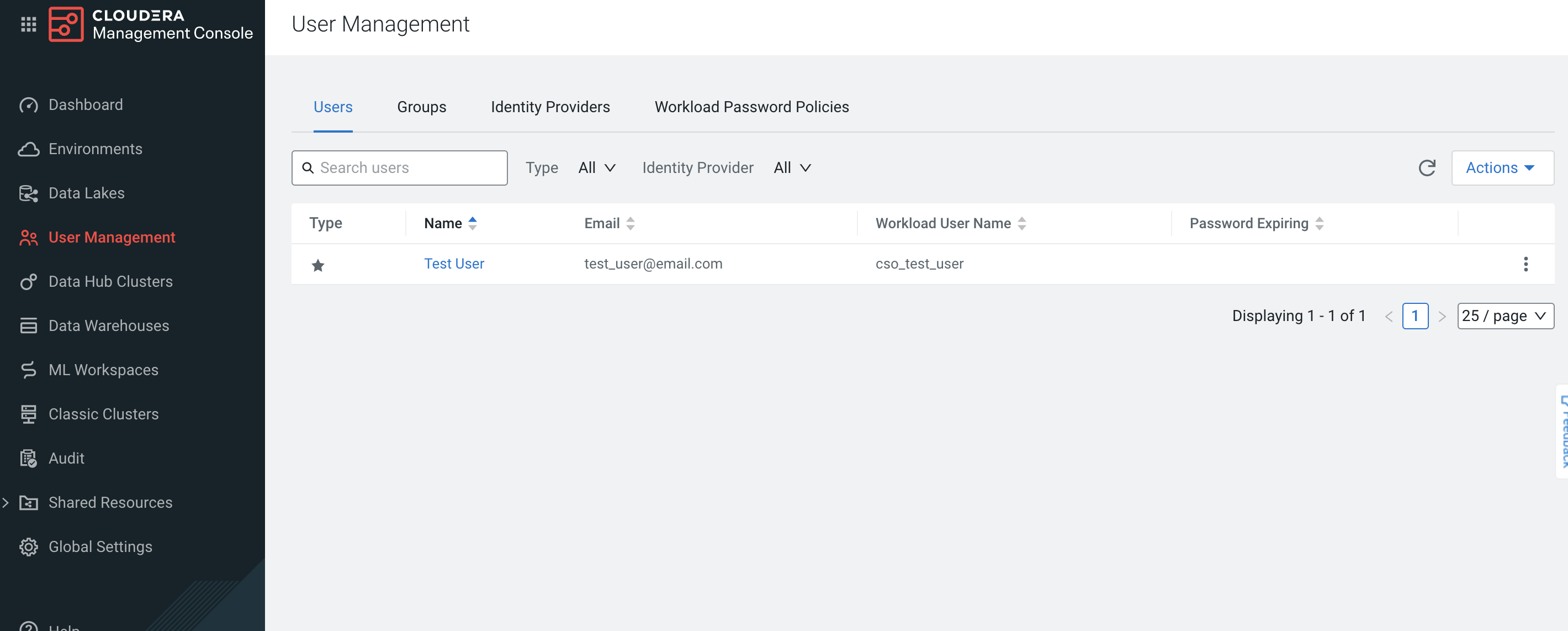This screenshot has height=631, width=1568.
Task: Switch to the Groups tab
Action: tap(421, 107)
